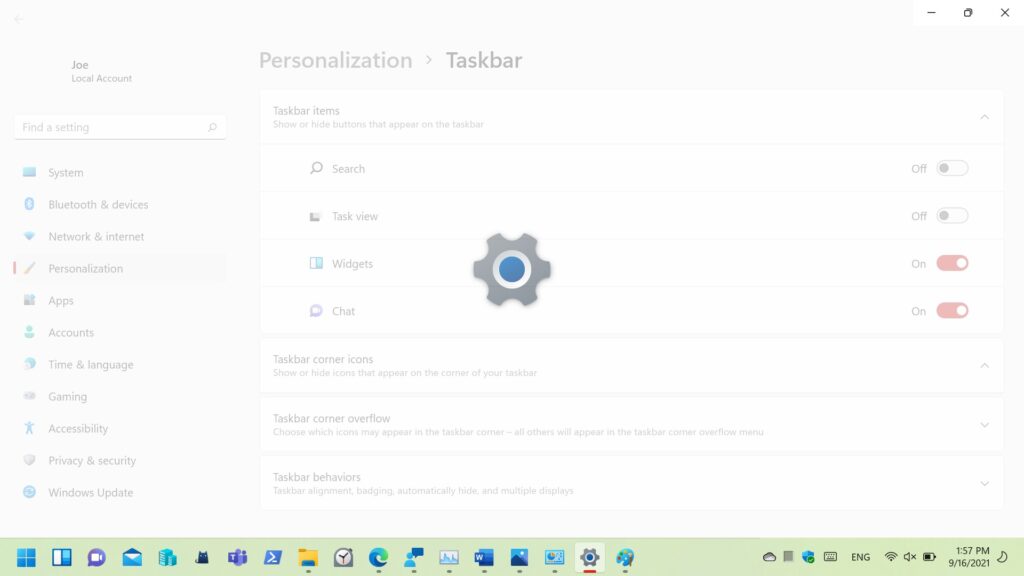Disable the Chat taskbar toggle
Screen dimensions: 1024x576
(x=952, y=311)
